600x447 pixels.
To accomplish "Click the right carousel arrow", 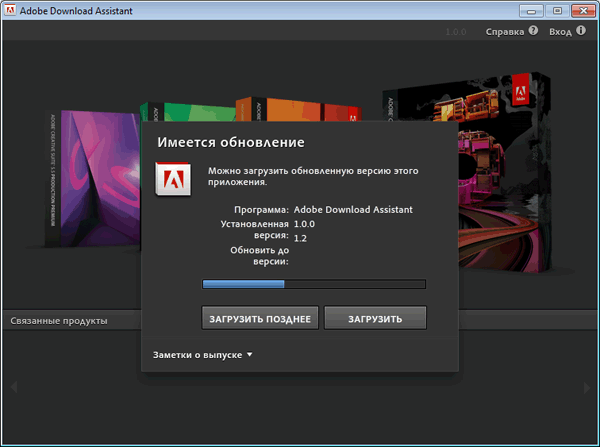I will [x=587, y=388].
